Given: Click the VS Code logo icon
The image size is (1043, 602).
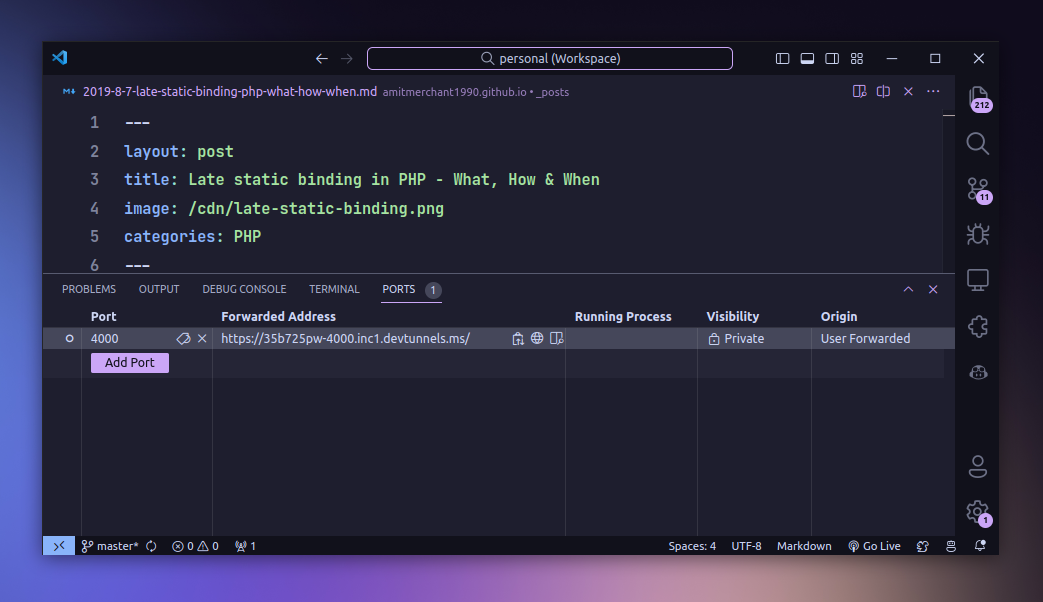Looking at the screenshot, I should (60, 58).
